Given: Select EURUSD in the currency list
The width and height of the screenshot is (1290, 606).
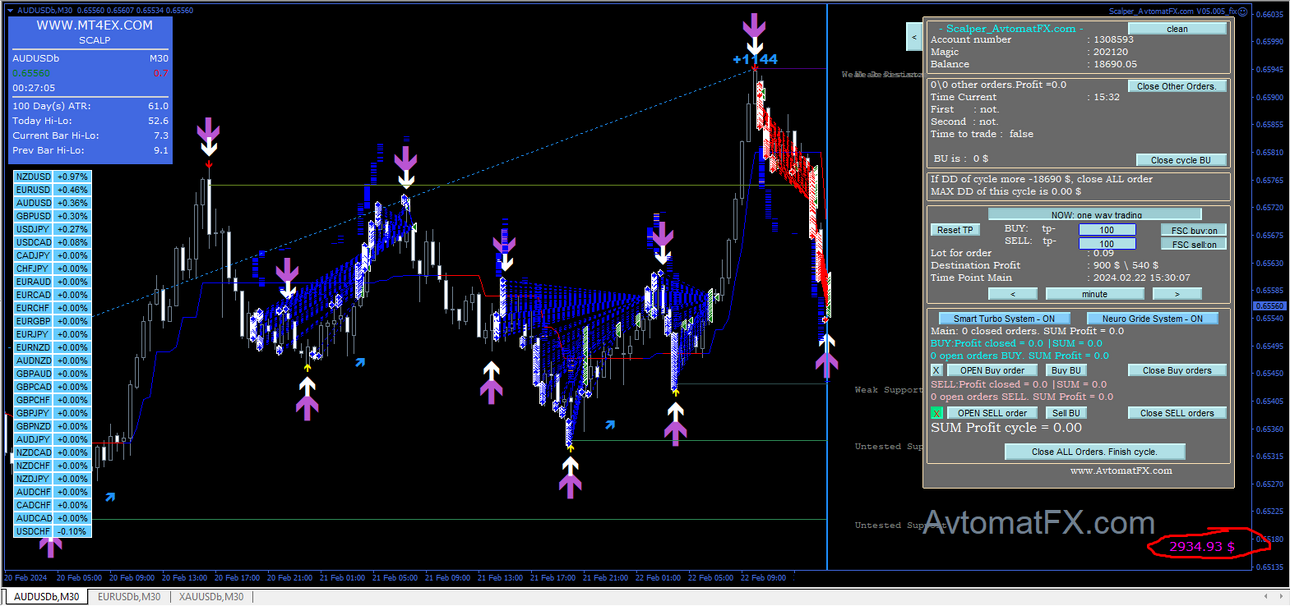Looking at the screenshot, I should (33, 189).
